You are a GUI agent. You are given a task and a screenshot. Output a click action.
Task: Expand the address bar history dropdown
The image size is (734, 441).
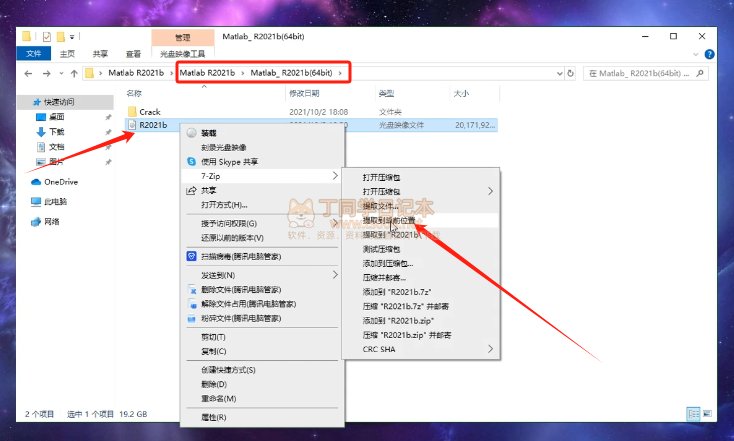click(x=559, y=74)
